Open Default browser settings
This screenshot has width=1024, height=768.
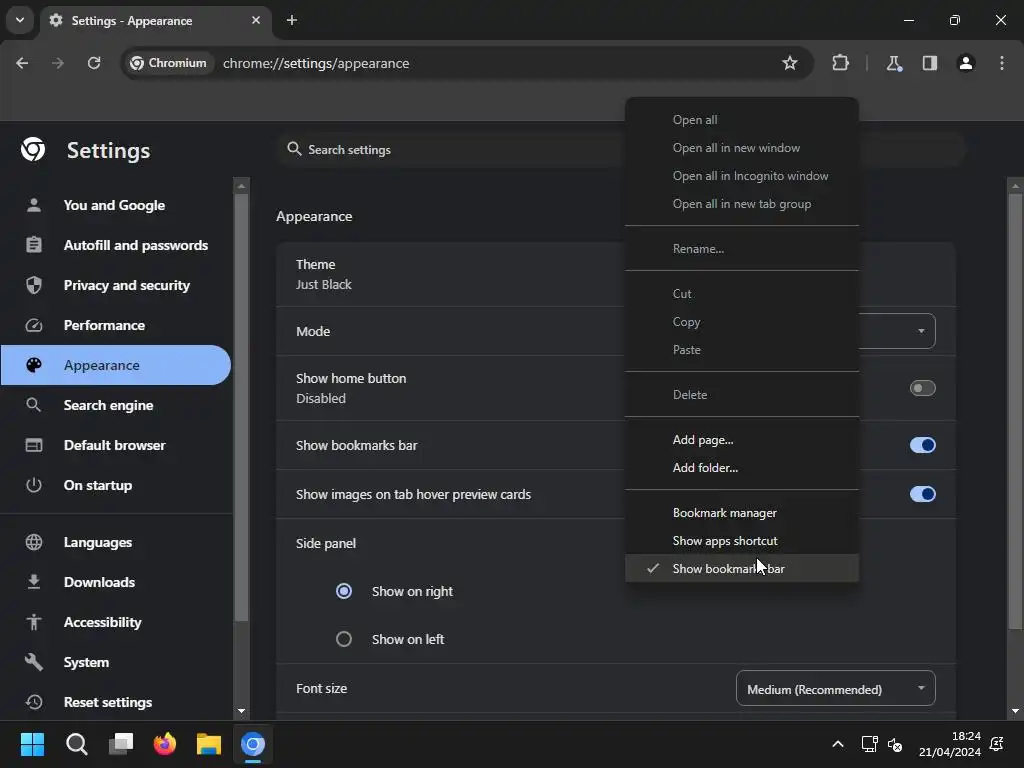116,445
